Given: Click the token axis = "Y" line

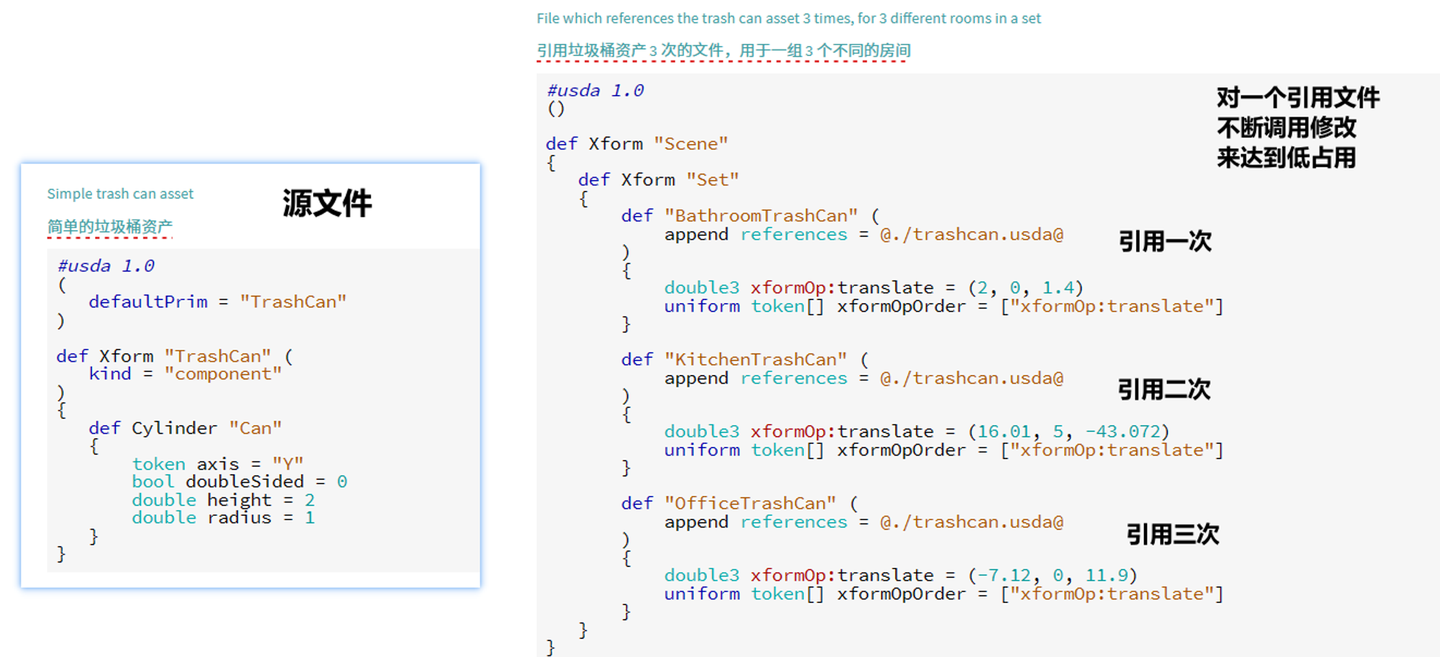Looking at the screenshot, I should point(218,464).
